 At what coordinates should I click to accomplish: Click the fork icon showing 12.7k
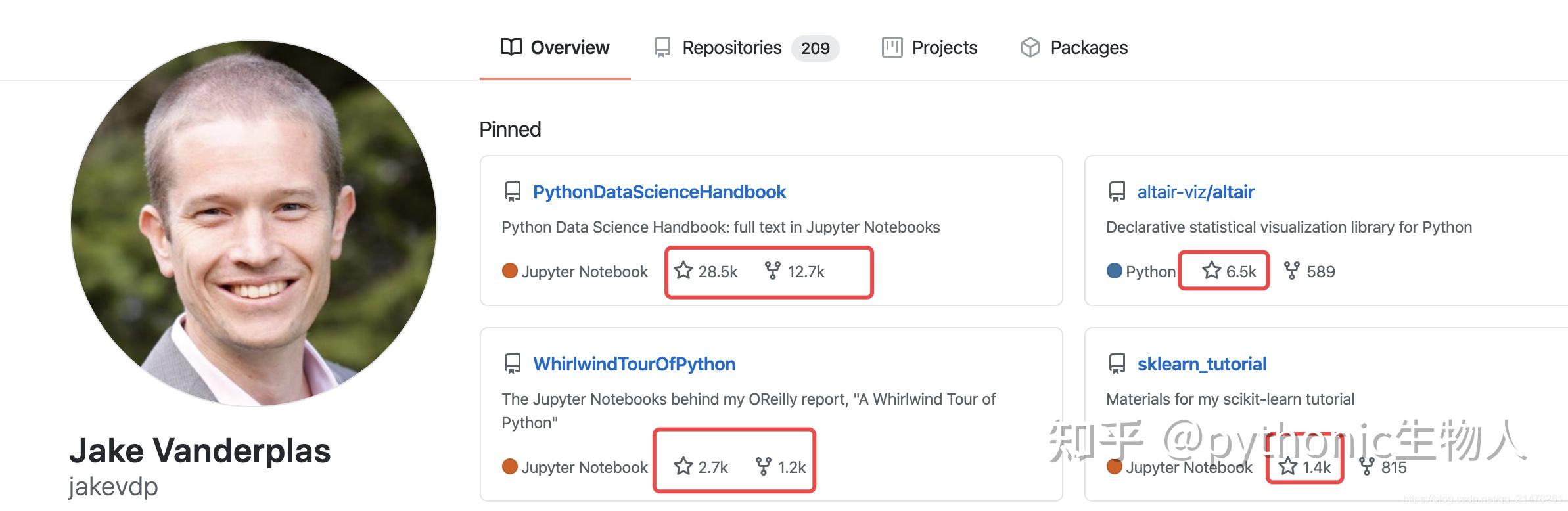click(x=772, y=271)
